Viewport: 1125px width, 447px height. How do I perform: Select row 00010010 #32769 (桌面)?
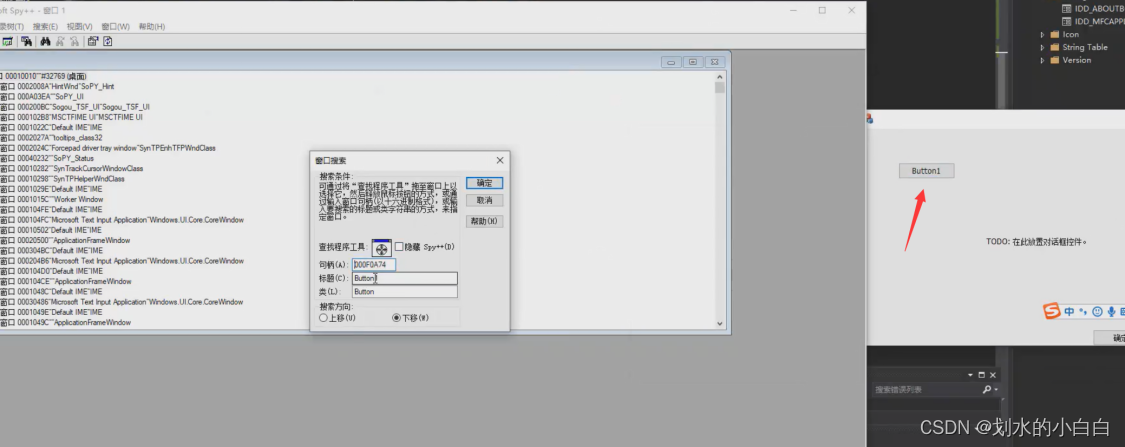(x=44, y=76)
